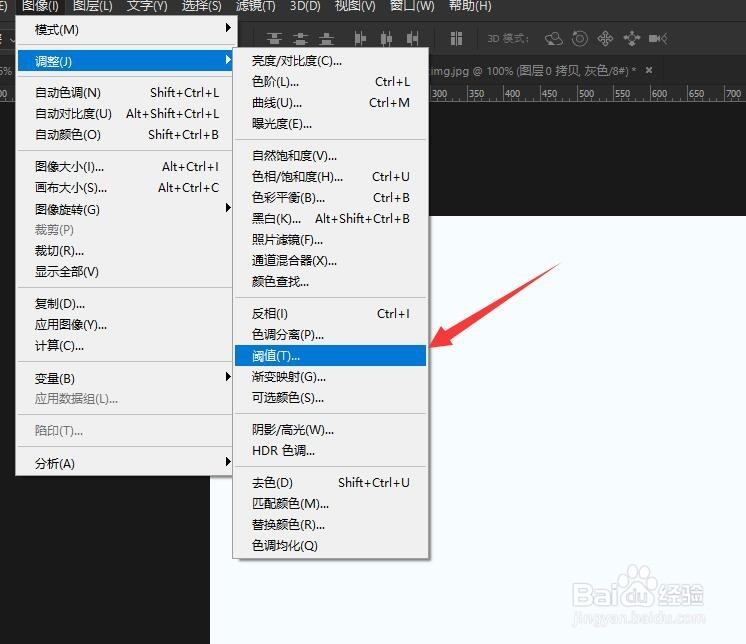The height and width of the screenshot is (644, 746).
Task: Choose 自动颜色(O) menu item
Action: coord(125,135)
